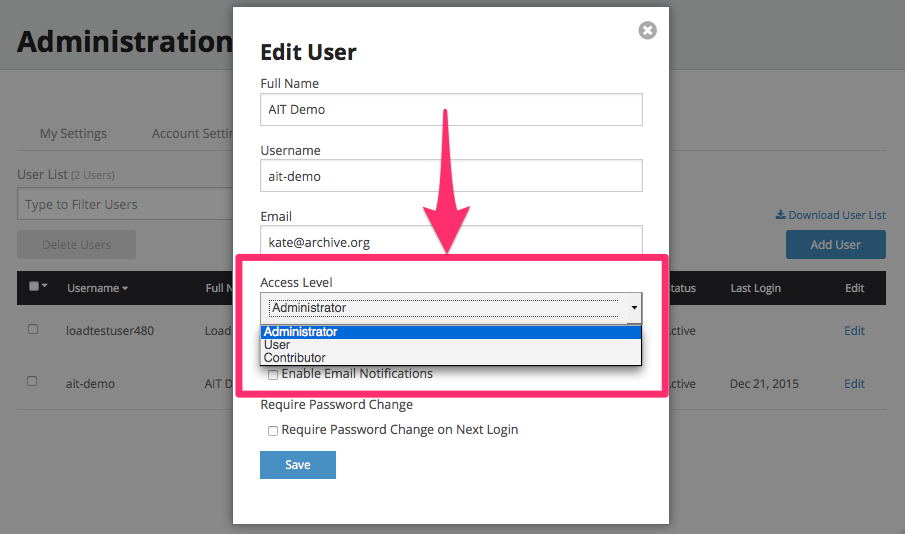This screenshot has height=534, width=905.
Task: Select the ait-demo row checkbox
Action: (x=33, y=381)
